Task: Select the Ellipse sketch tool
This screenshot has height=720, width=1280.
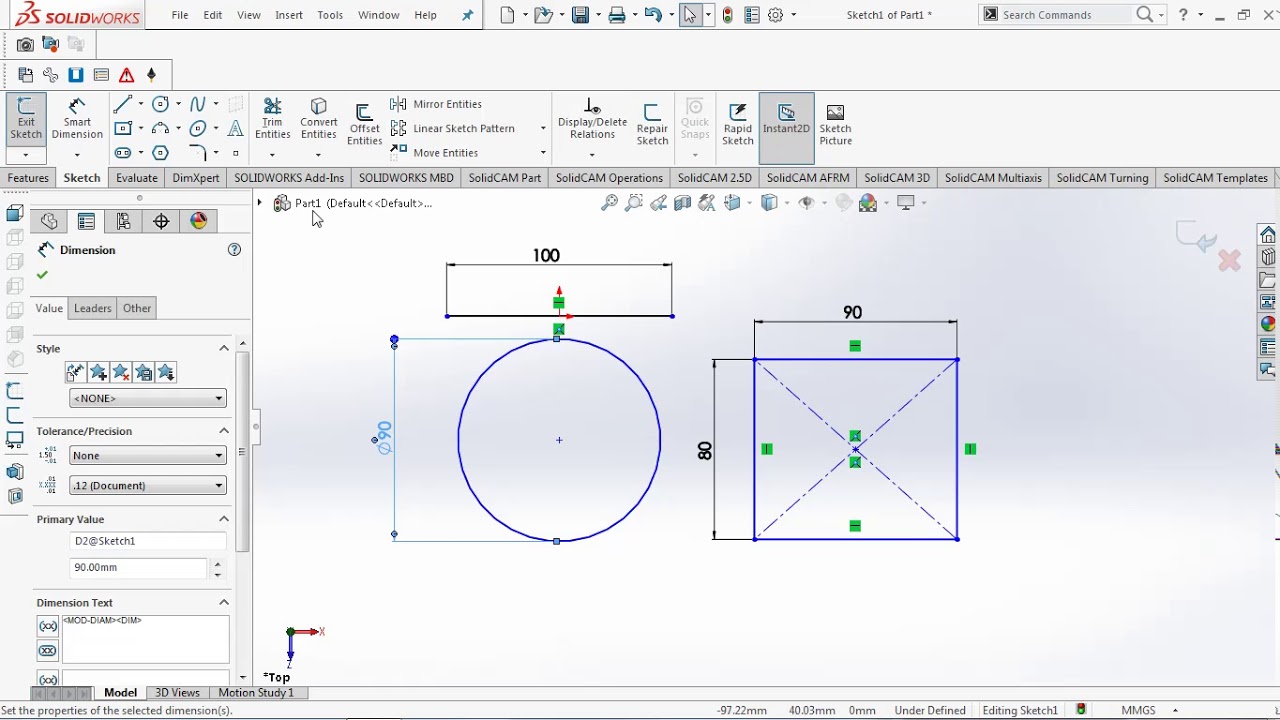Action: 198,128
